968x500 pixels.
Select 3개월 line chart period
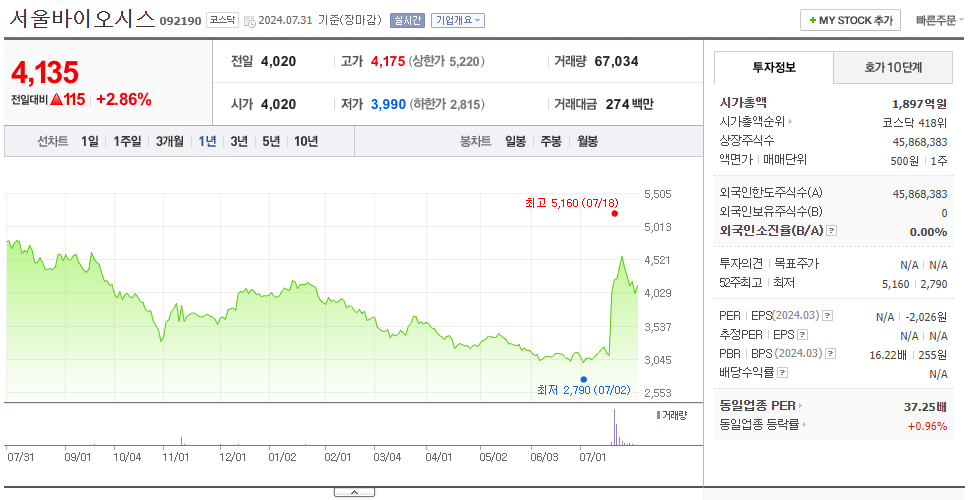[170, 141]
